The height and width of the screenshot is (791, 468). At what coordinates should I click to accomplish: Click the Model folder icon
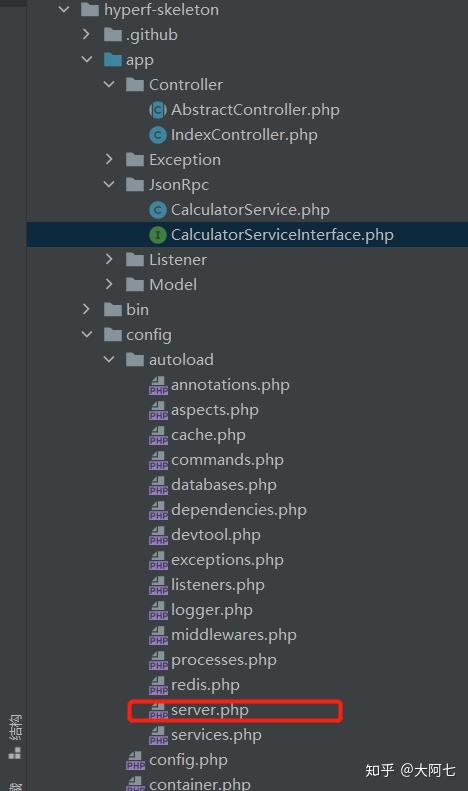pos(135,285)
